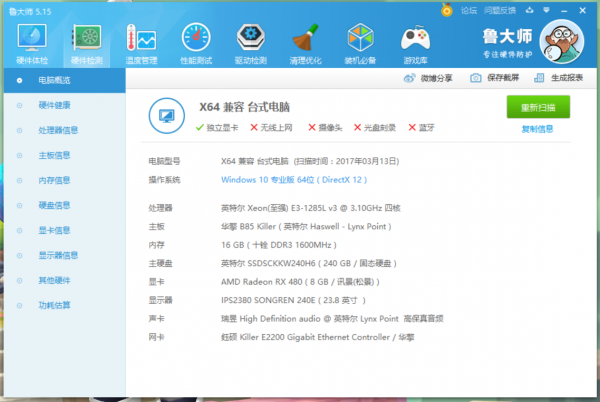Open Windows 10 专业版 64位 link
This screenshot has width=600, height=402.
(294, 180)
